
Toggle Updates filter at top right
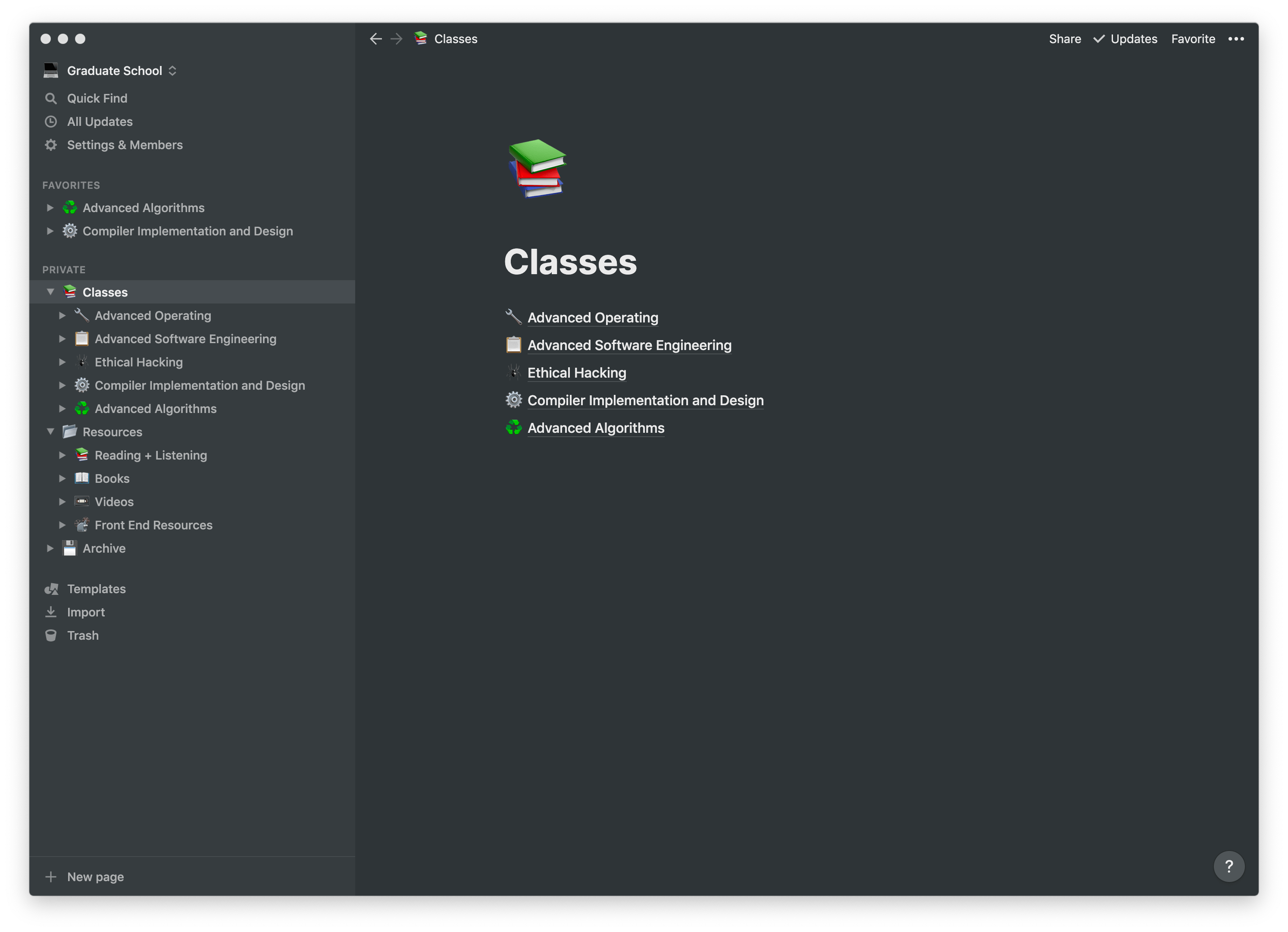coord(1125,38)
